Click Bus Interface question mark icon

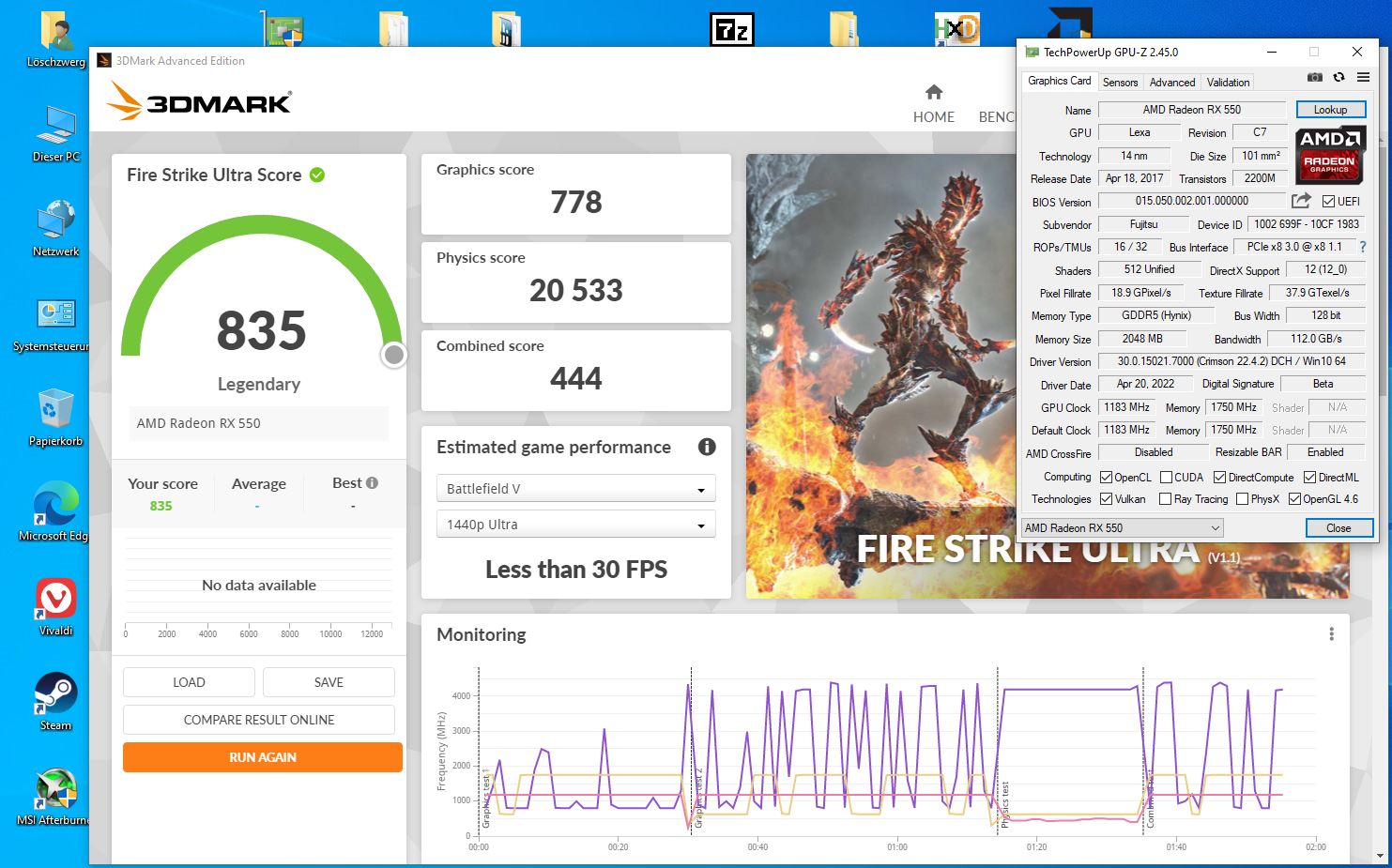(x=1363, y=247)
